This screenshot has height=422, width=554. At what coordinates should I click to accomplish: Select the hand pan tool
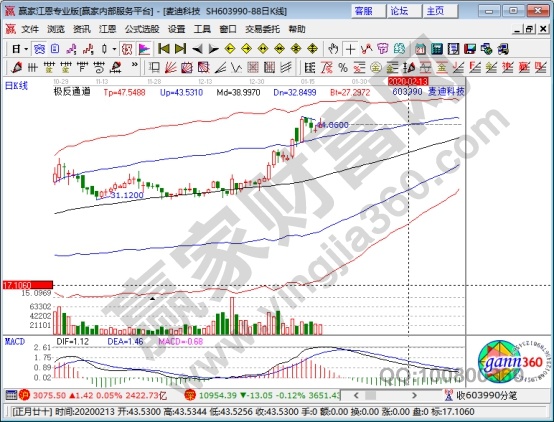point(333,49)
